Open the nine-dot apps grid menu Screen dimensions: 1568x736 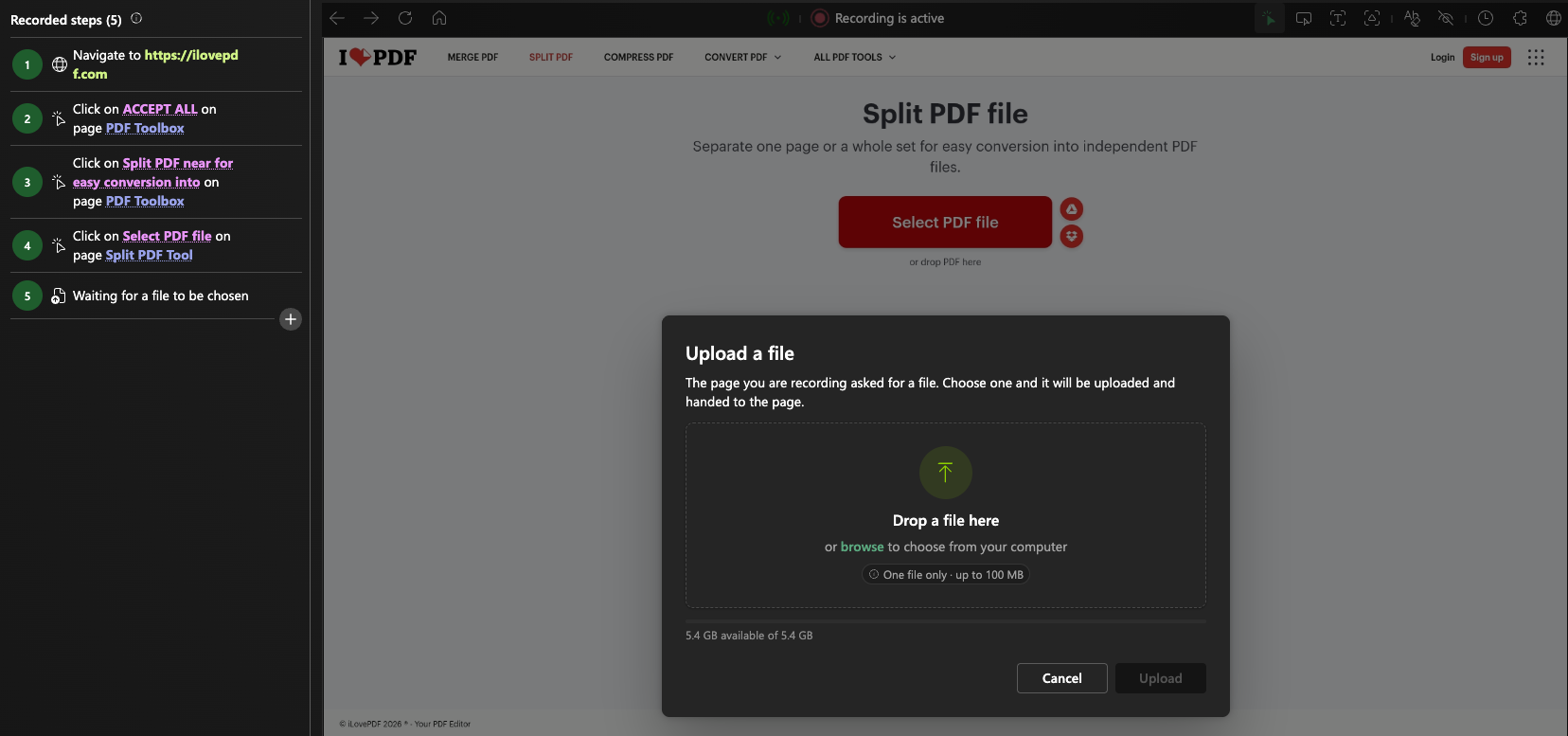(x=1536, y=57)
